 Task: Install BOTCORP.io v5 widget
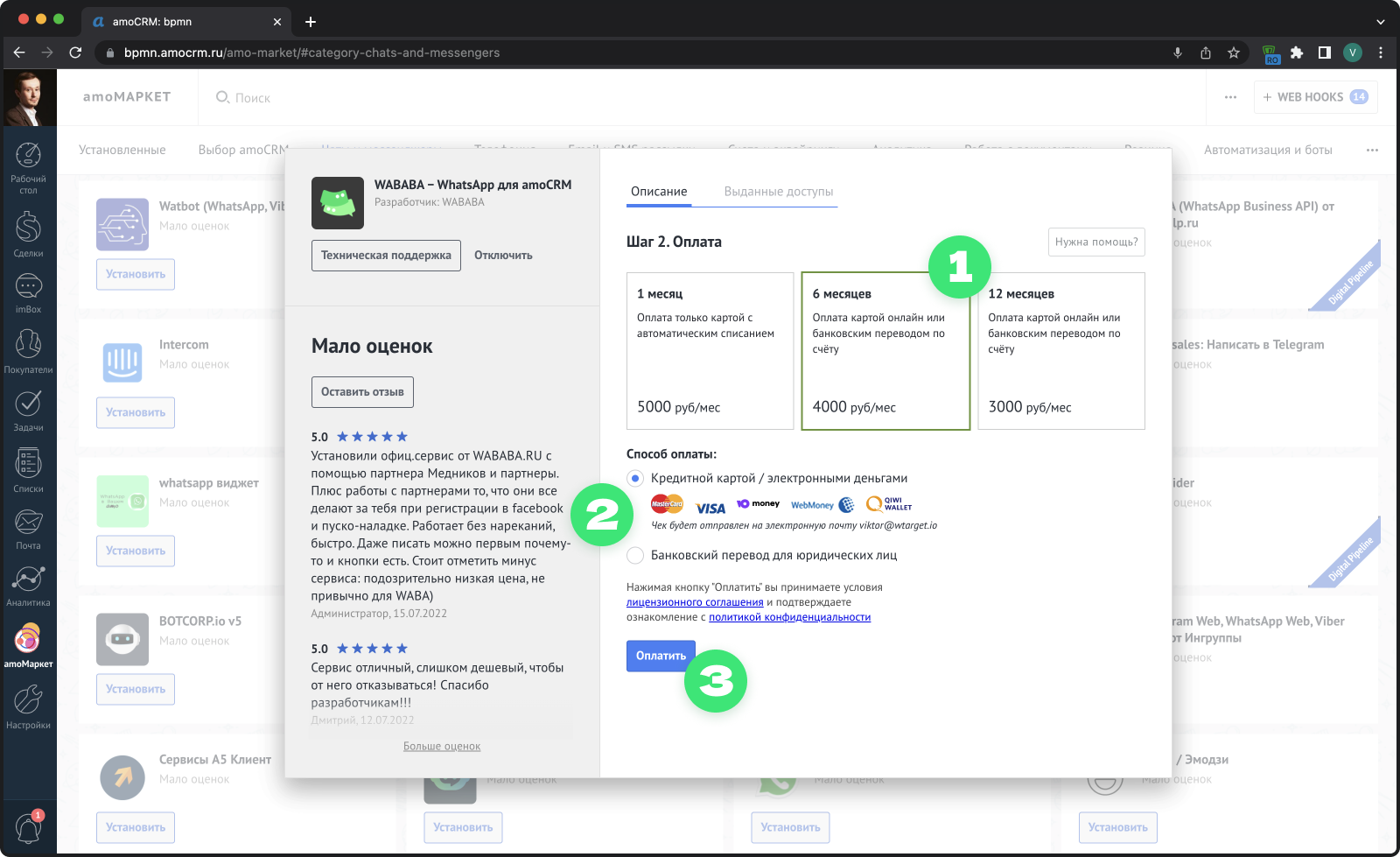pyautogui.click(x=136, y=689)
